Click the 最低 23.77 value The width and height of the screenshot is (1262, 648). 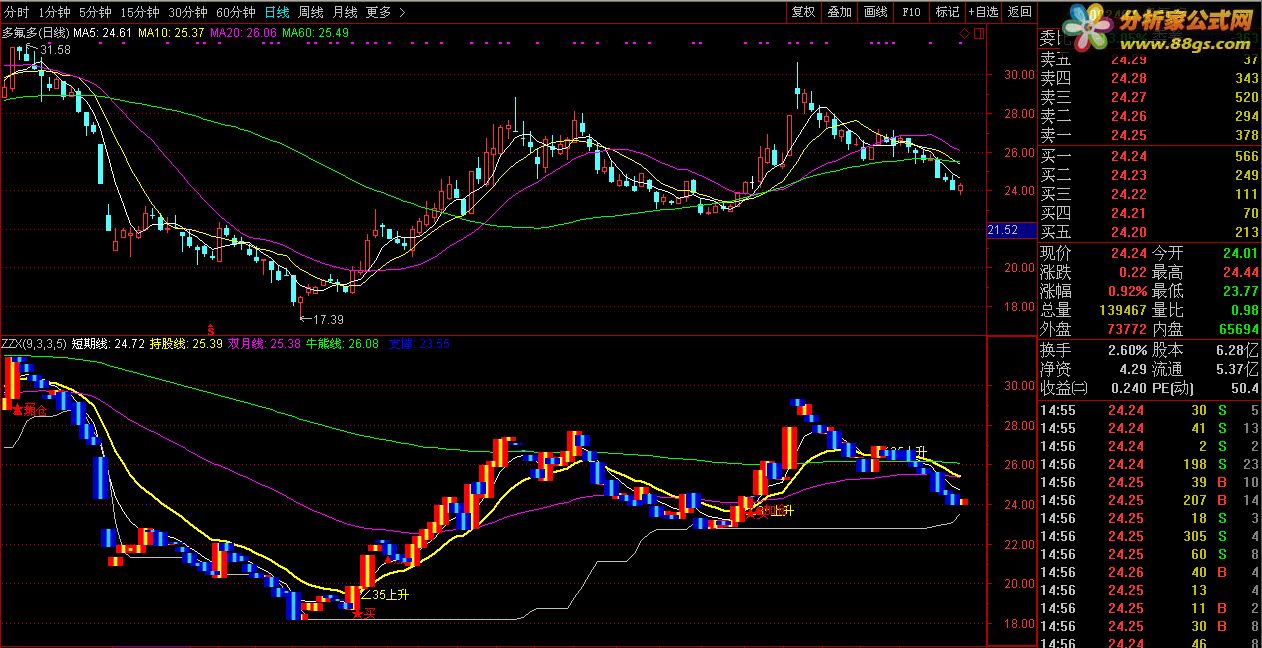pos(1240,291)
